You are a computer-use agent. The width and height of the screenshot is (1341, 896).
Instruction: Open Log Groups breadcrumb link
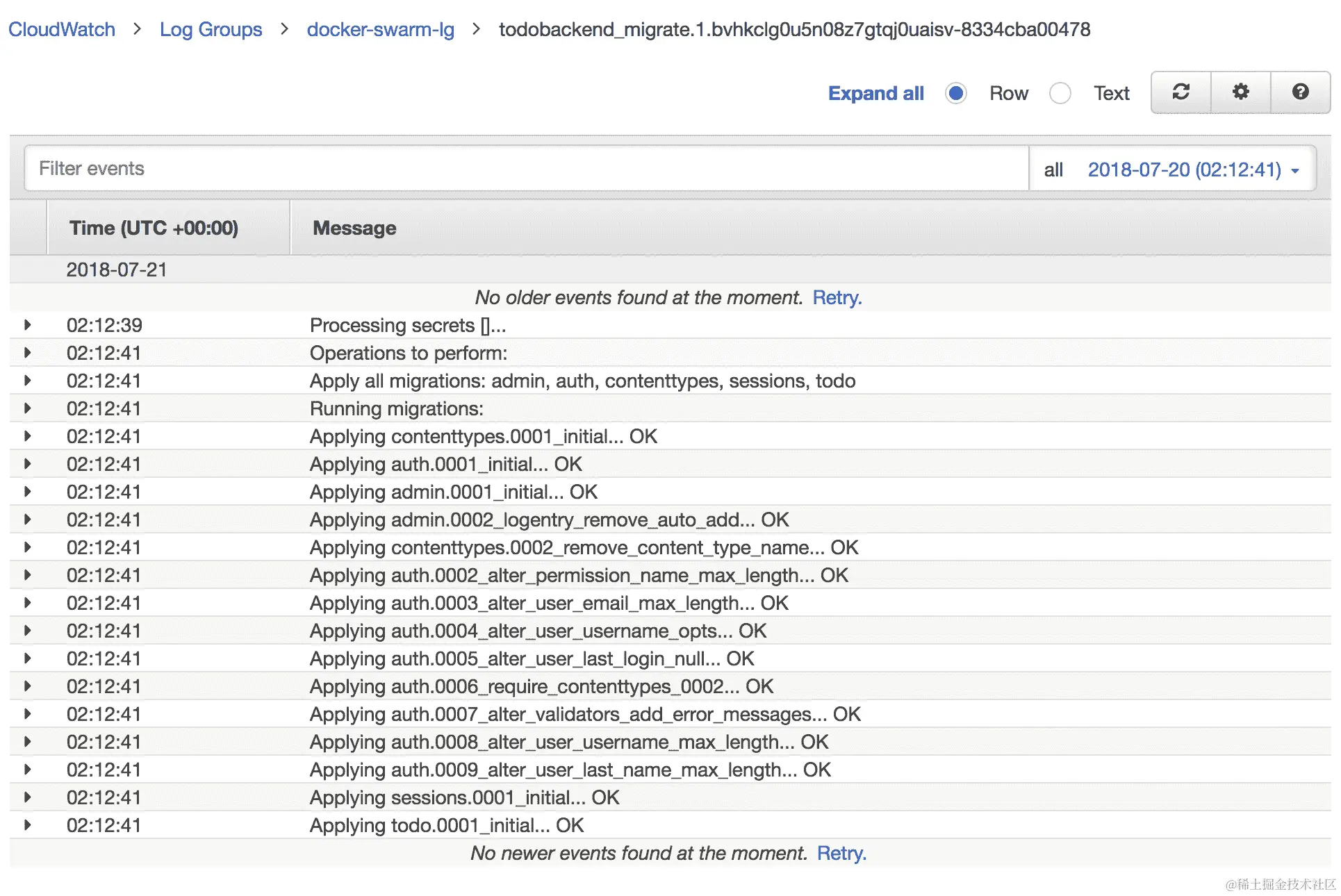(211, 29)
